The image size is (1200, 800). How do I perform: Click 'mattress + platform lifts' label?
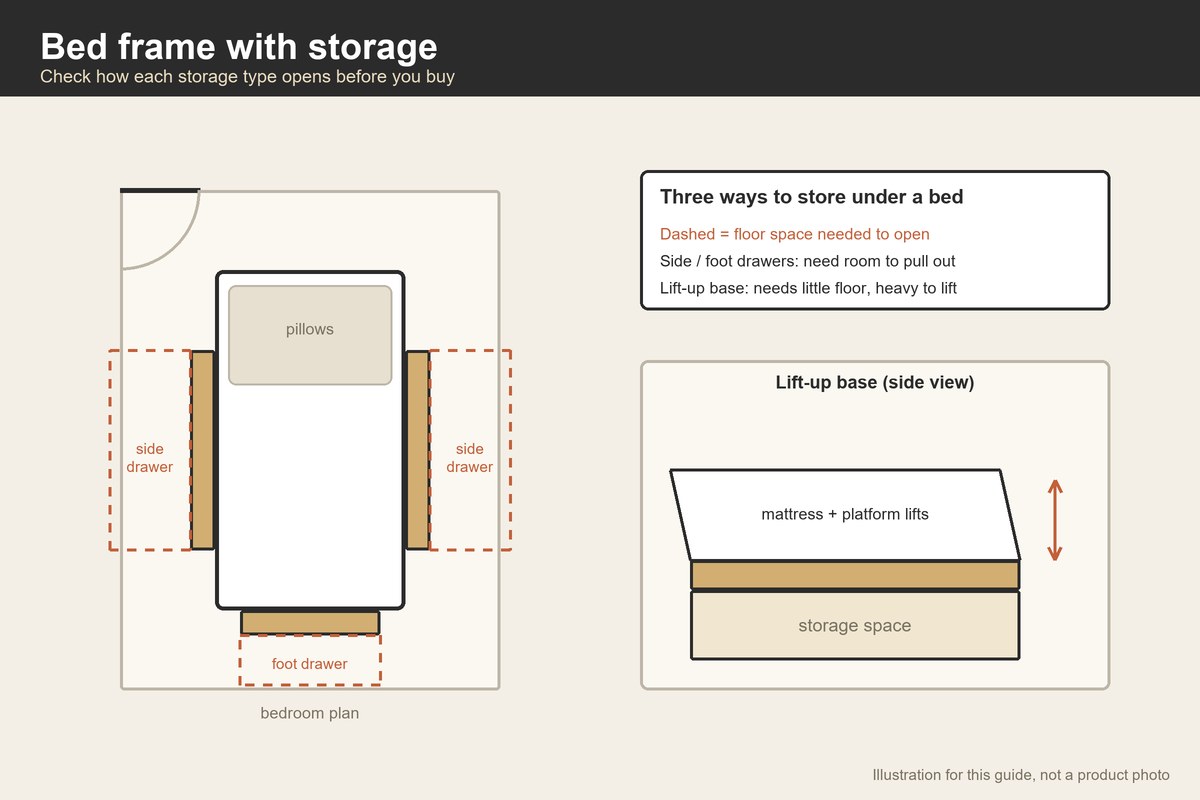[845, 515]
